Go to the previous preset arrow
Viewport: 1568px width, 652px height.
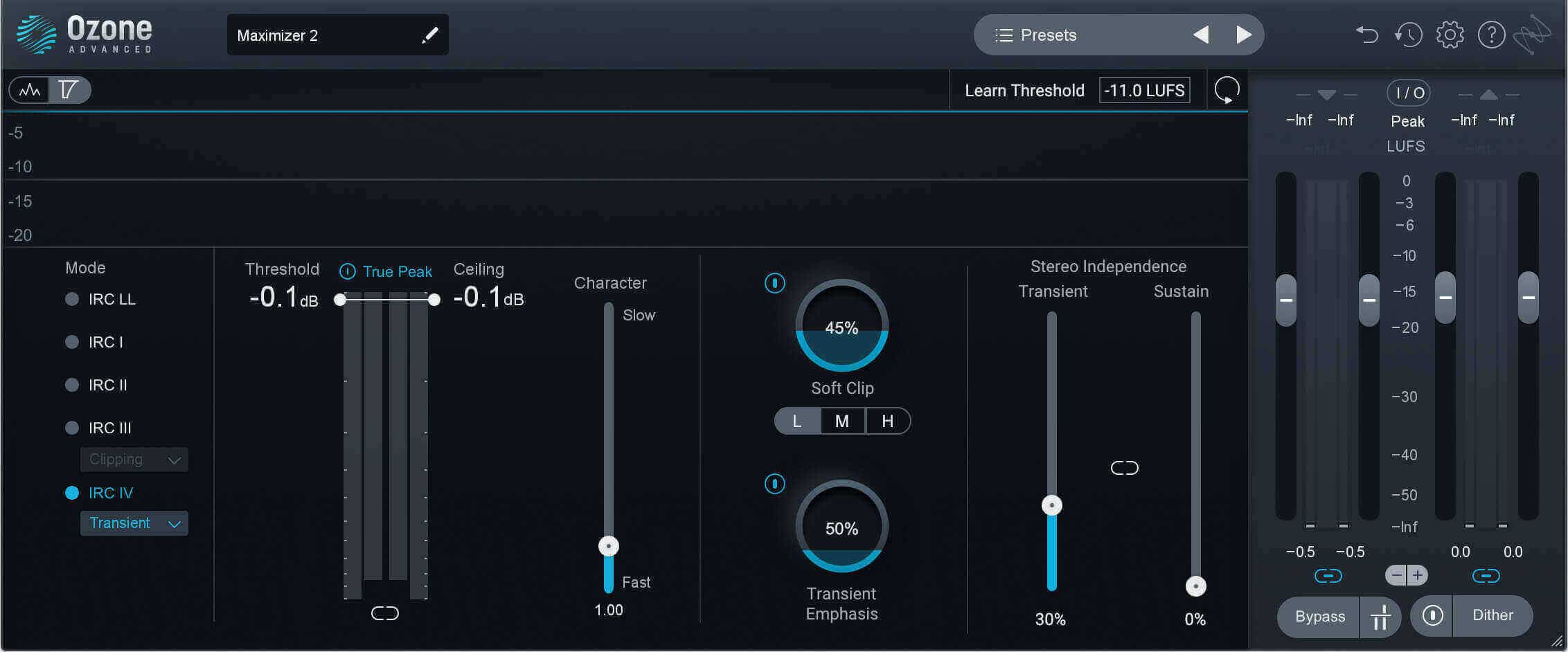(x=1201, y=35)
